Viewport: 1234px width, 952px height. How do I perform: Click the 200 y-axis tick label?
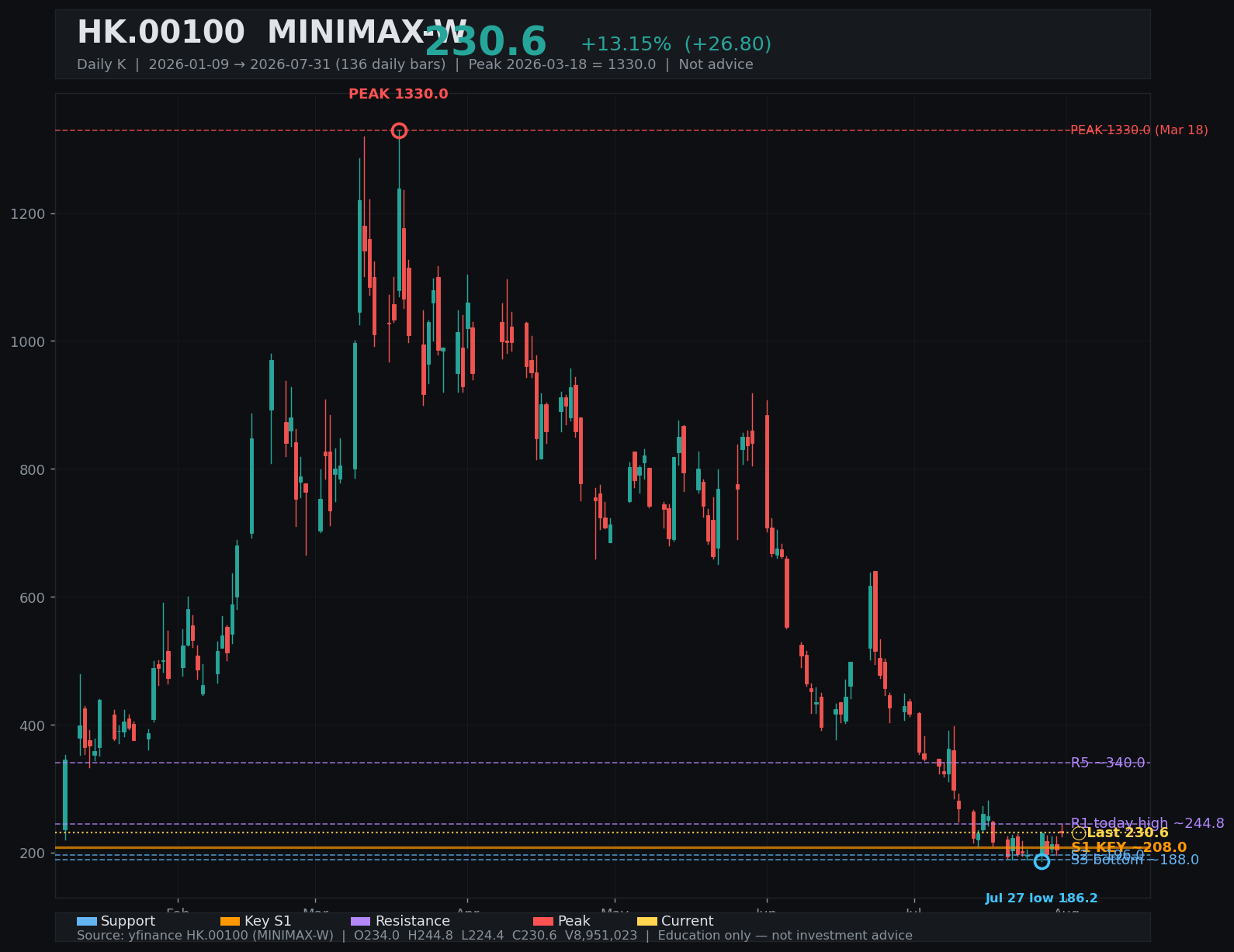(x=32, y=853)
